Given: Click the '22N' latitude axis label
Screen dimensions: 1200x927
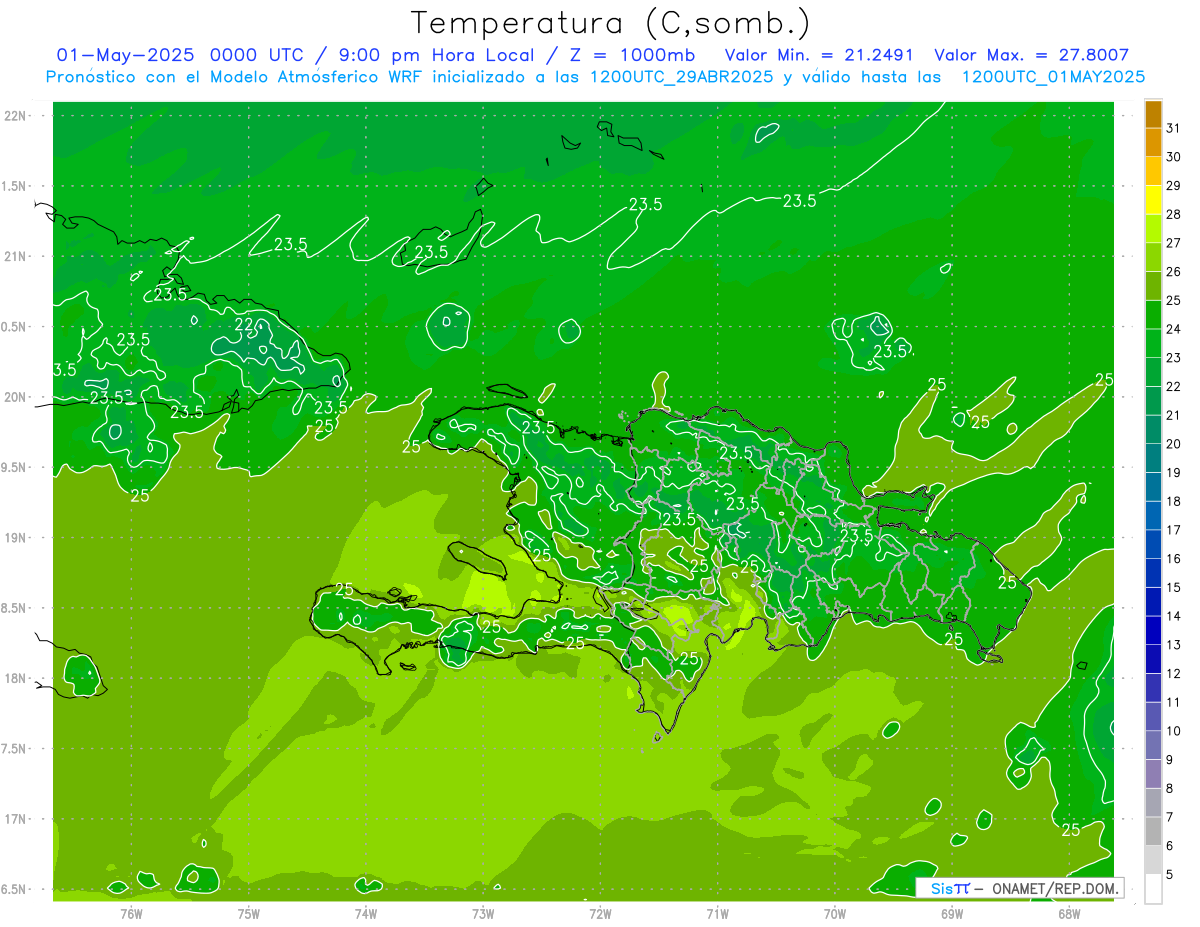Looking at the screenshot, I should point(16,116).
